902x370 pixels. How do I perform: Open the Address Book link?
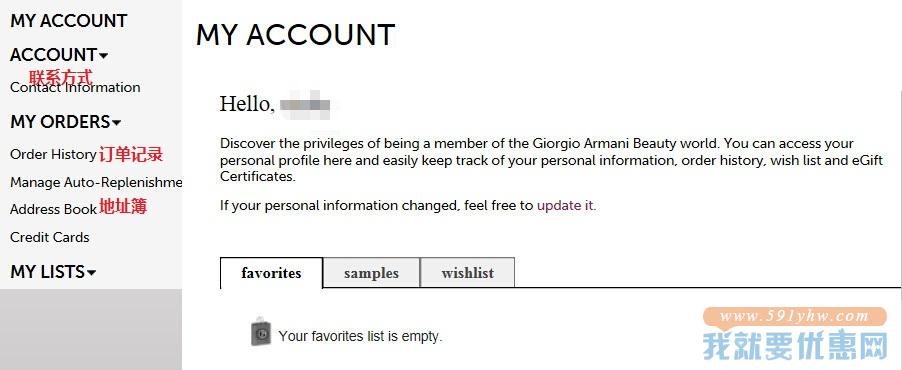tap(53, 209)
